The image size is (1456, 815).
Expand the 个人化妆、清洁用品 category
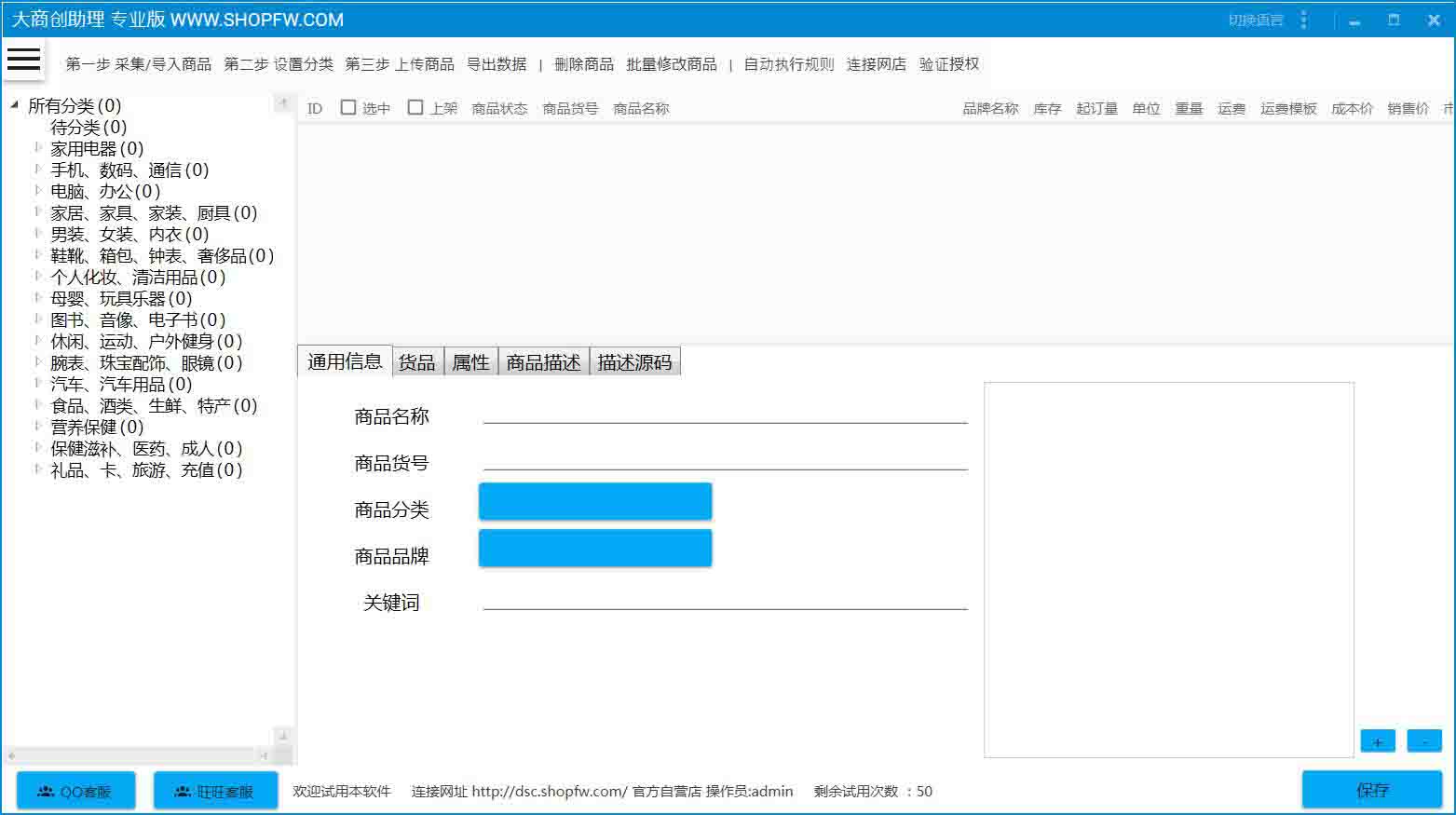pos(37,276)
